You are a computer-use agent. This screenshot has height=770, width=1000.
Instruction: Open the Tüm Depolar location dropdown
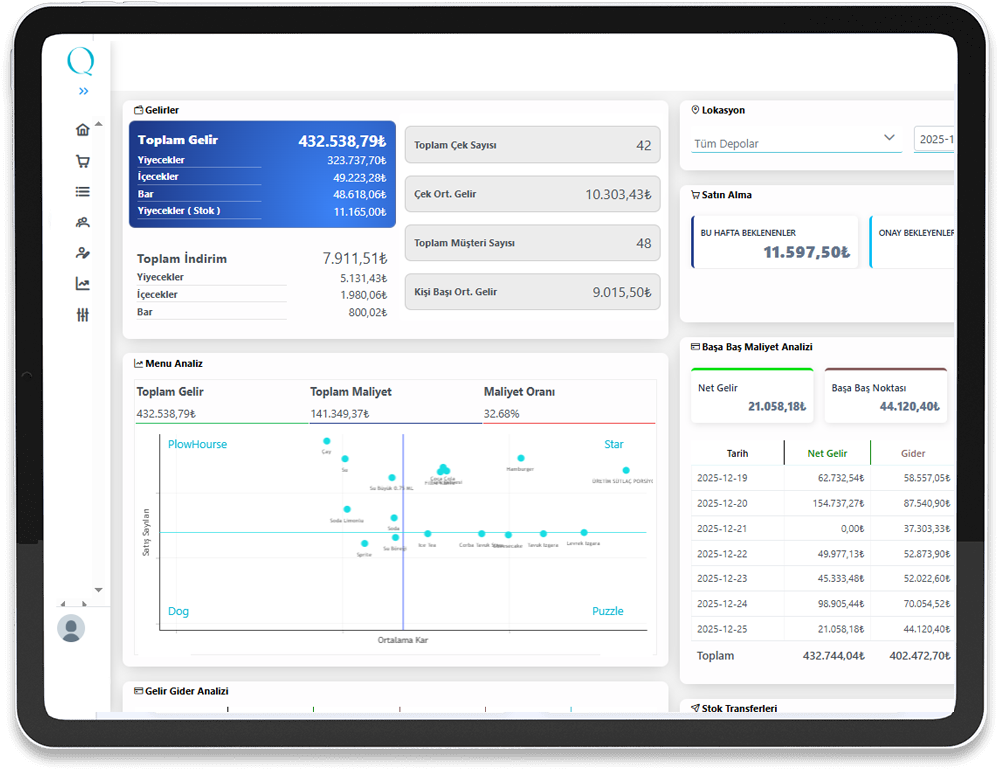tap(796, 140)
